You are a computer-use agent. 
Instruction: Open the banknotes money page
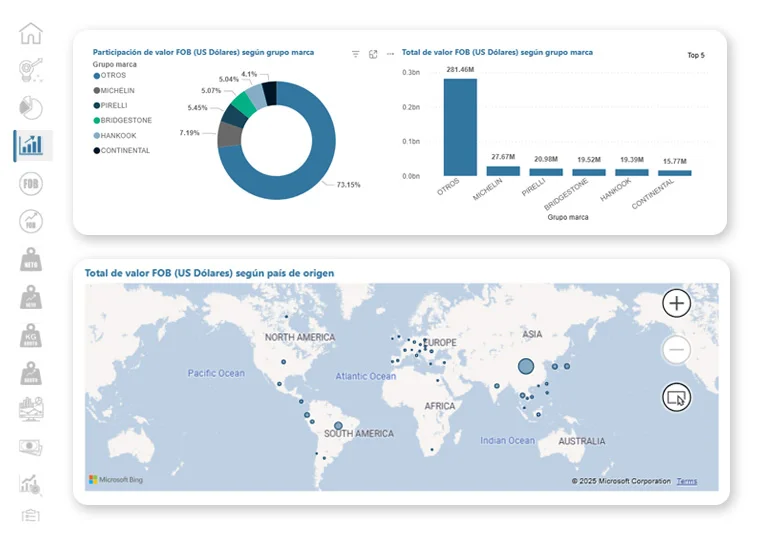tap(31, 448)
